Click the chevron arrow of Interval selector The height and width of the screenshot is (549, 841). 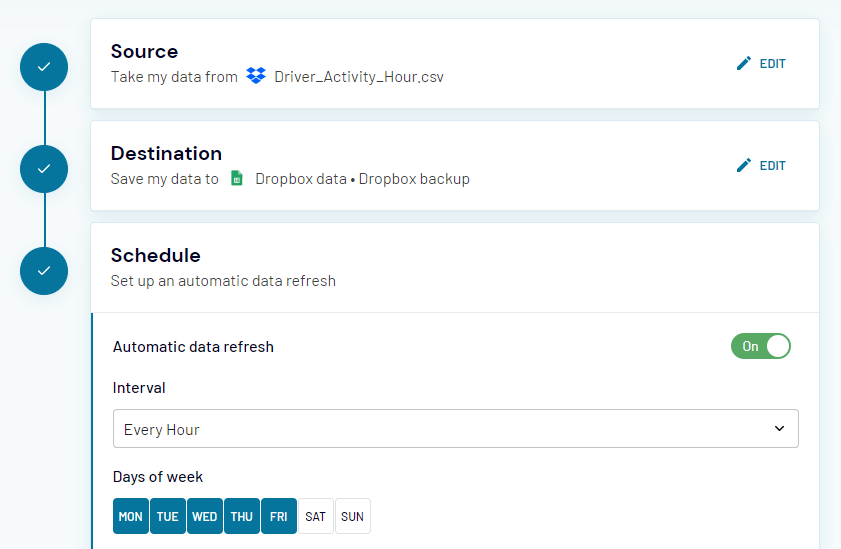[779, 428]
